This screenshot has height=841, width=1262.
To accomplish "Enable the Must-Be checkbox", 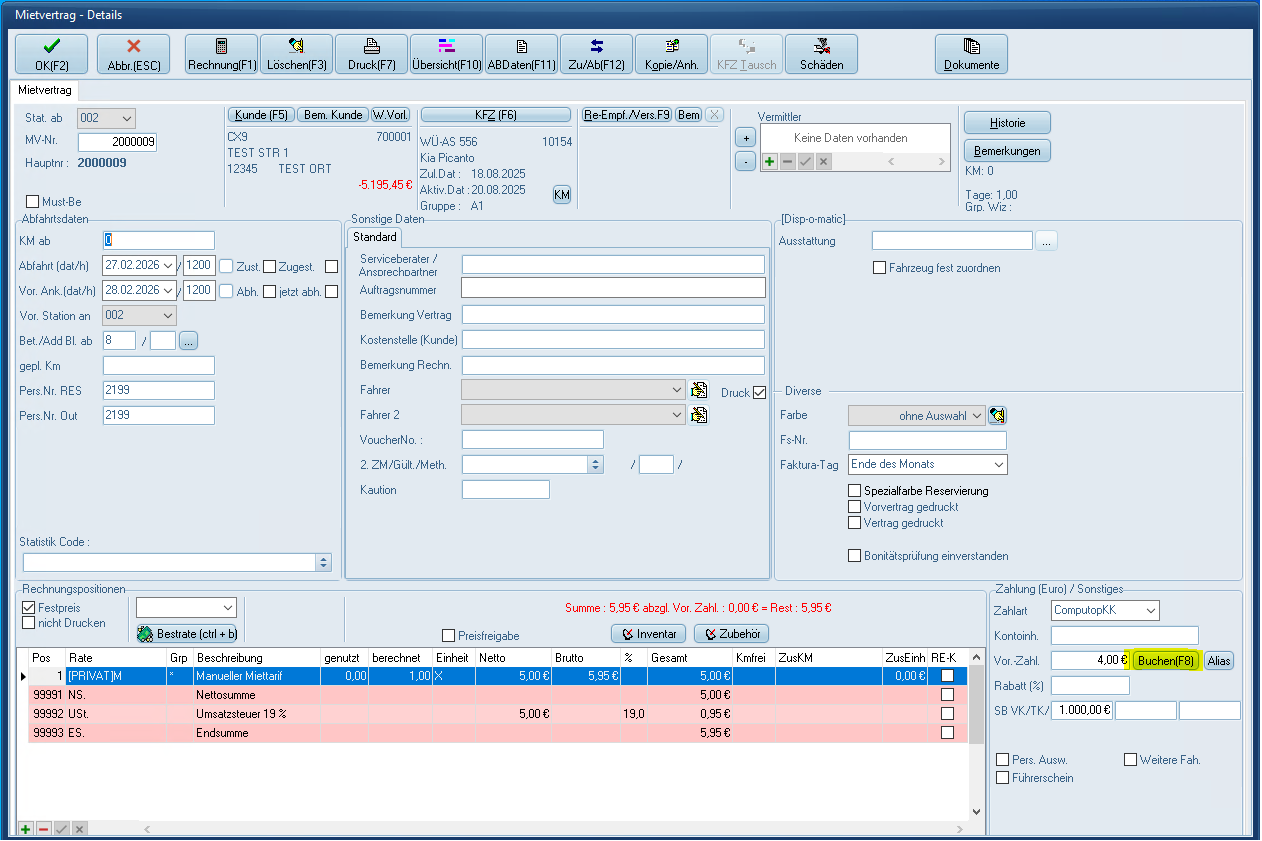I will pos(33,202).
